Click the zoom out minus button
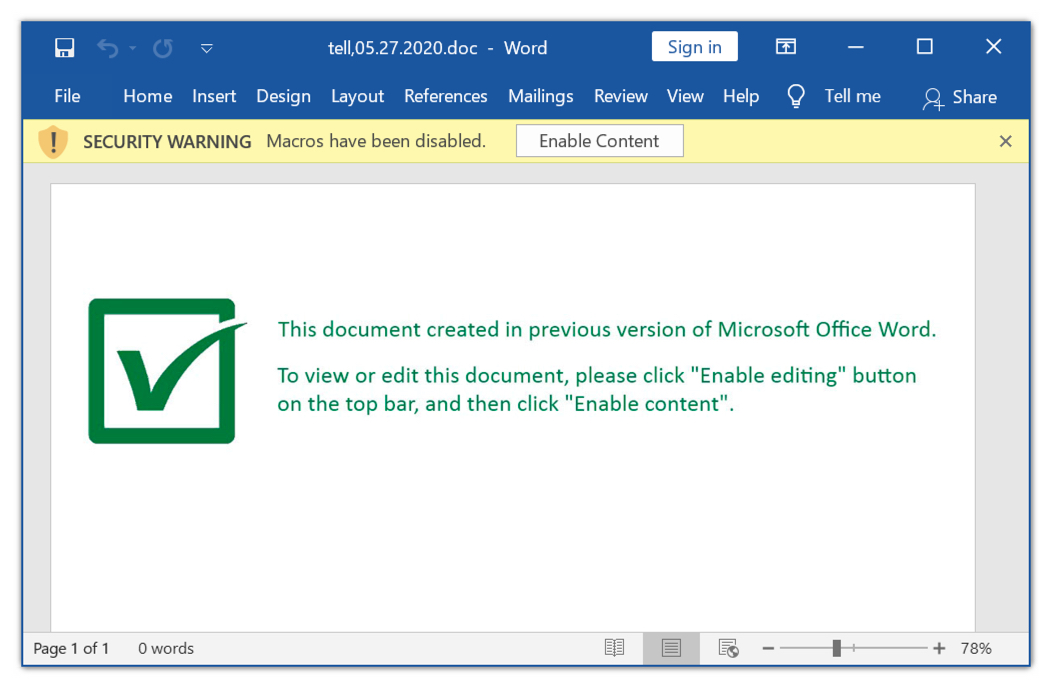 click(768, 648)
